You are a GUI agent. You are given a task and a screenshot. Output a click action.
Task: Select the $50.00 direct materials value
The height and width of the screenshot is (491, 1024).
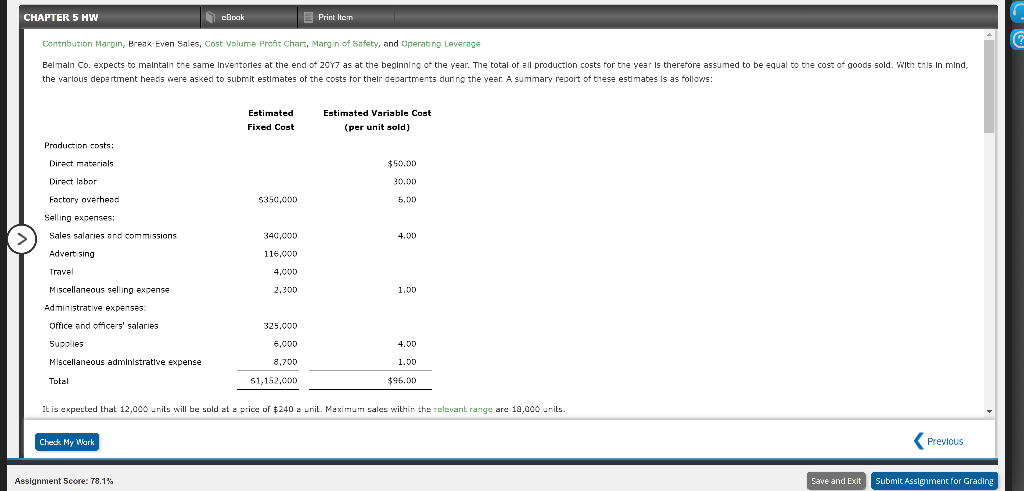point(402,163)
